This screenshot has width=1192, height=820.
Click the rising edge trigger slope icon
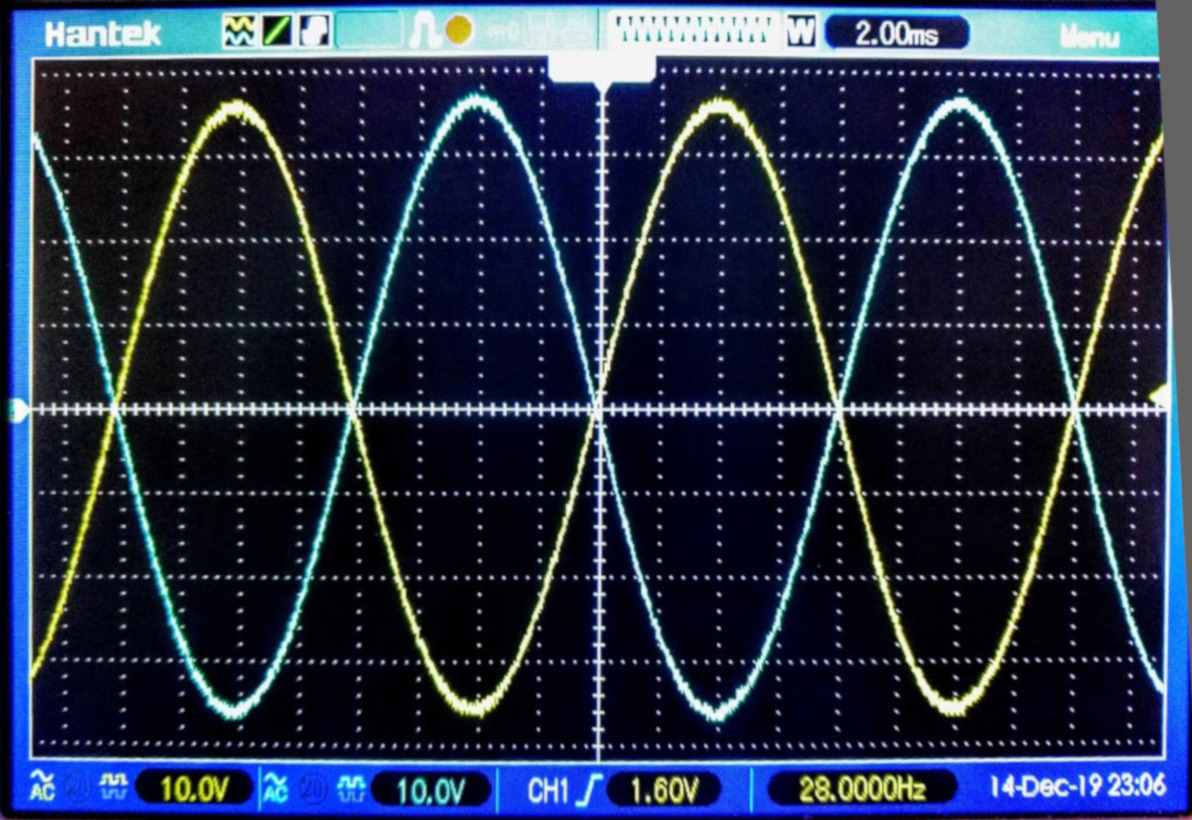coord(590,790)
